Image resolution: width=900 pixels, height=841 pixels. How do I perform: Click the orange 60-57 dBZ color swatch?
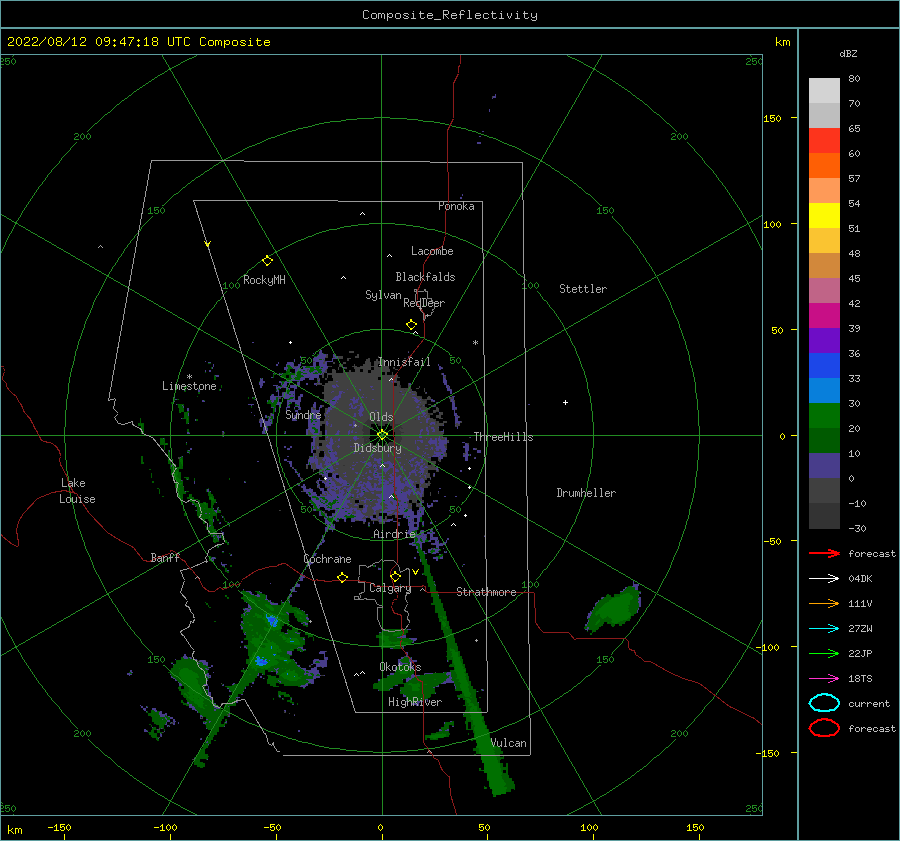tap(824, 166)
